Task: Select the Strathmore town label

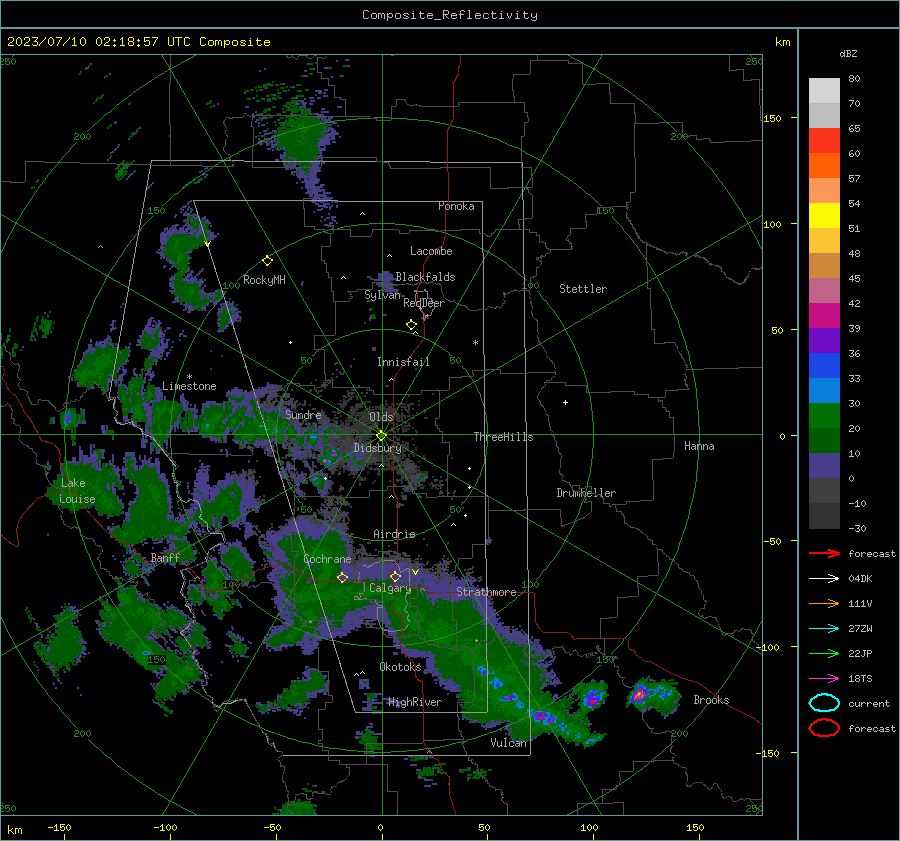Action: tap(486, 592)
